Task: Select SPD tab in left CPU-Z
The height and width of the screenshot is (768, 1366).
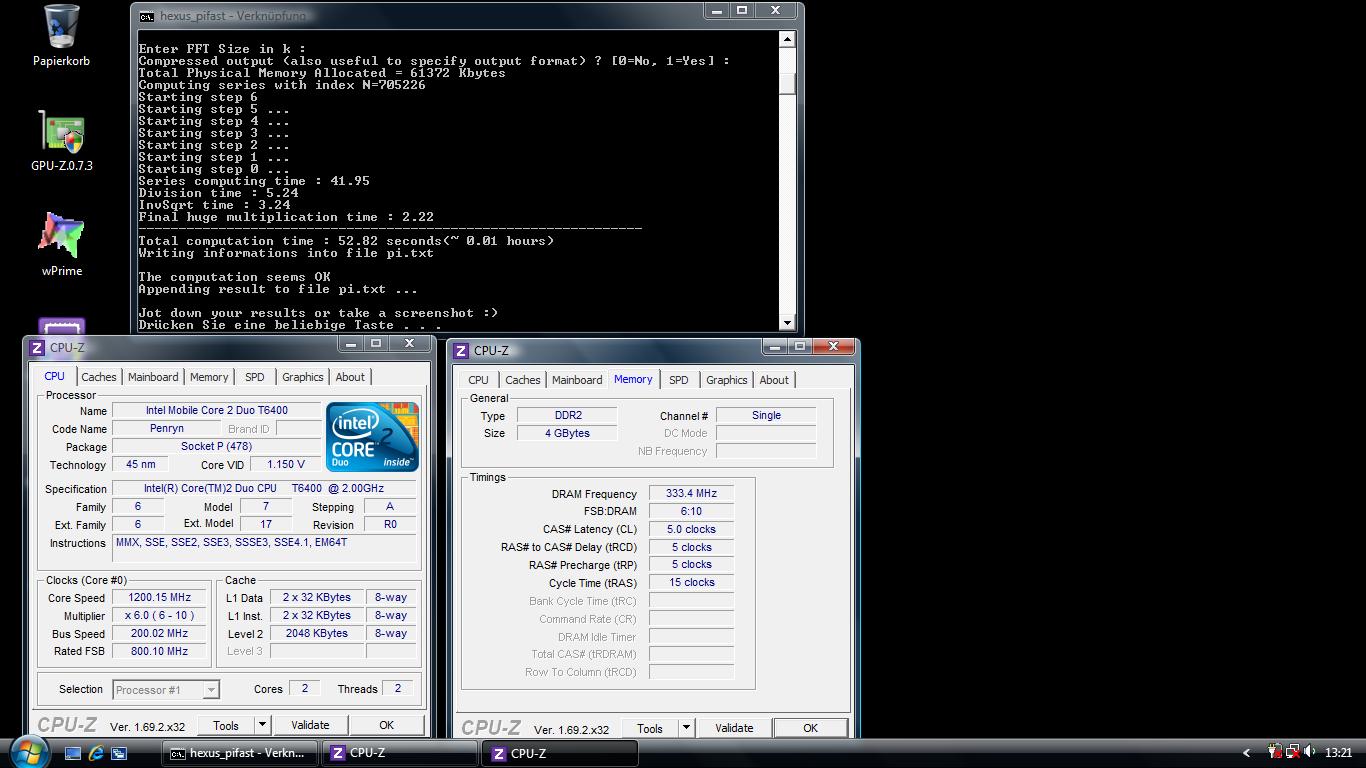Action: click(255, 377)
